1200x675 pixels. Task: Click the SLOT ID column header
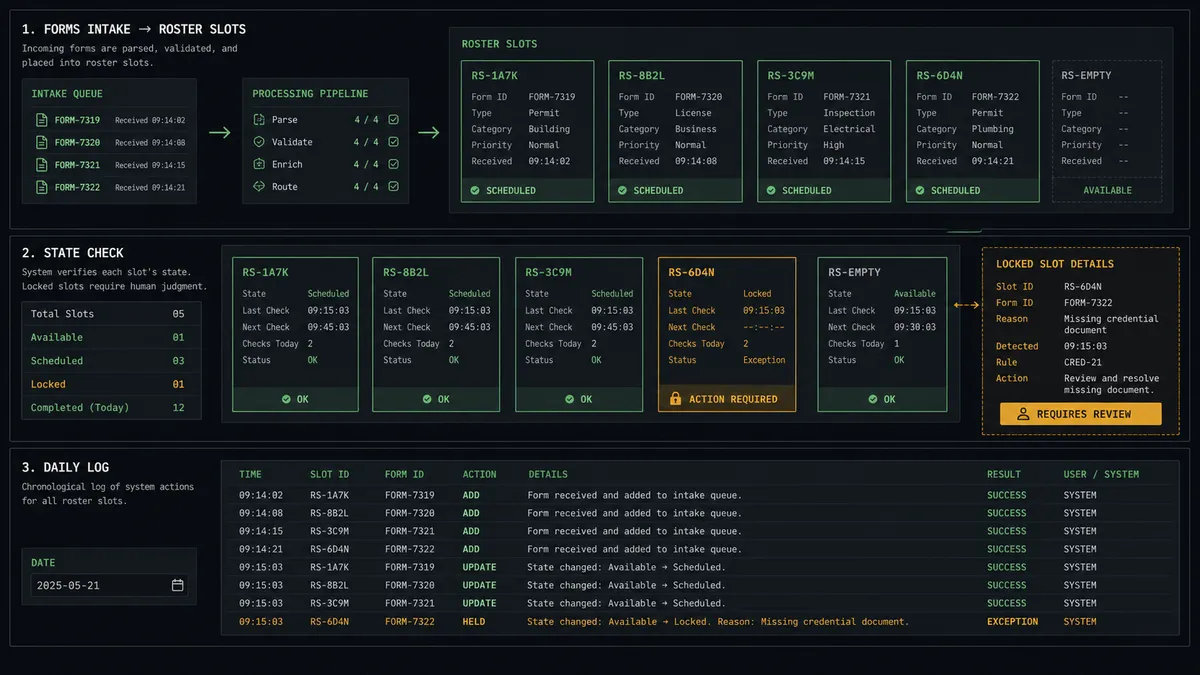point(329,474)
